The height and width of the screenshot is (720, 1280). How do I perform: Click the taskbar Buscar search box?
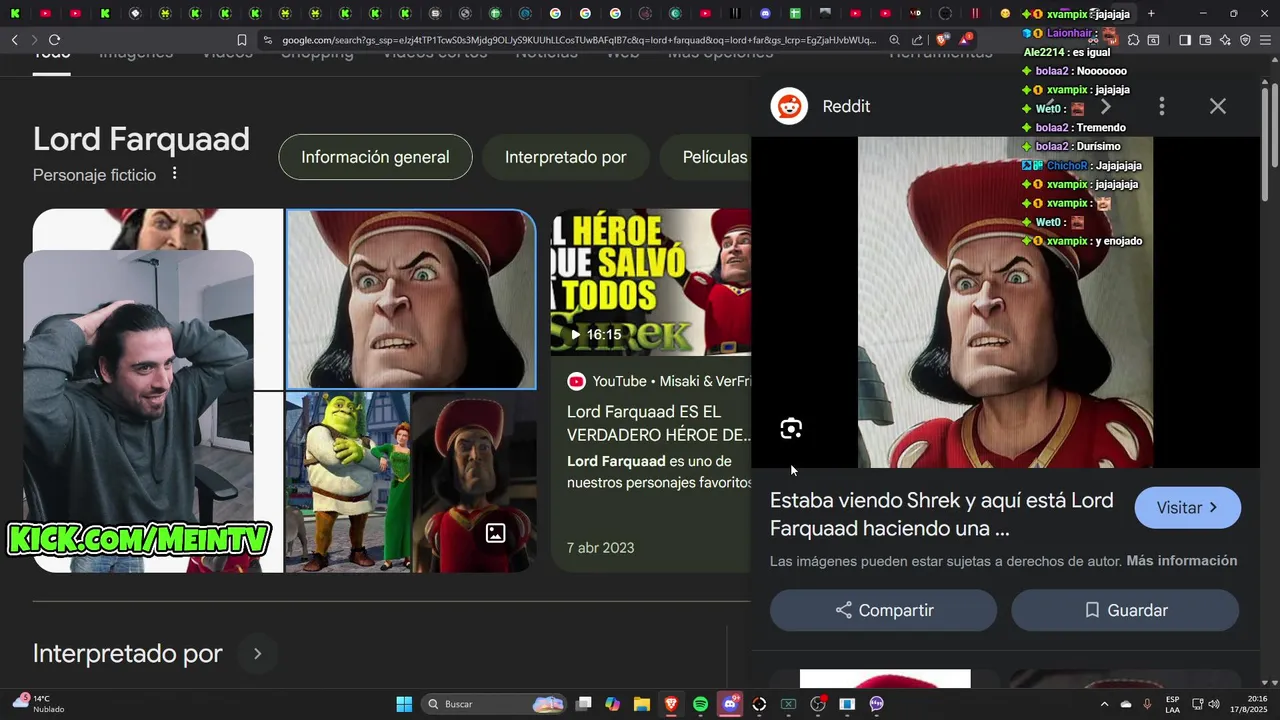pyautogui.click(x=494, y=704)
